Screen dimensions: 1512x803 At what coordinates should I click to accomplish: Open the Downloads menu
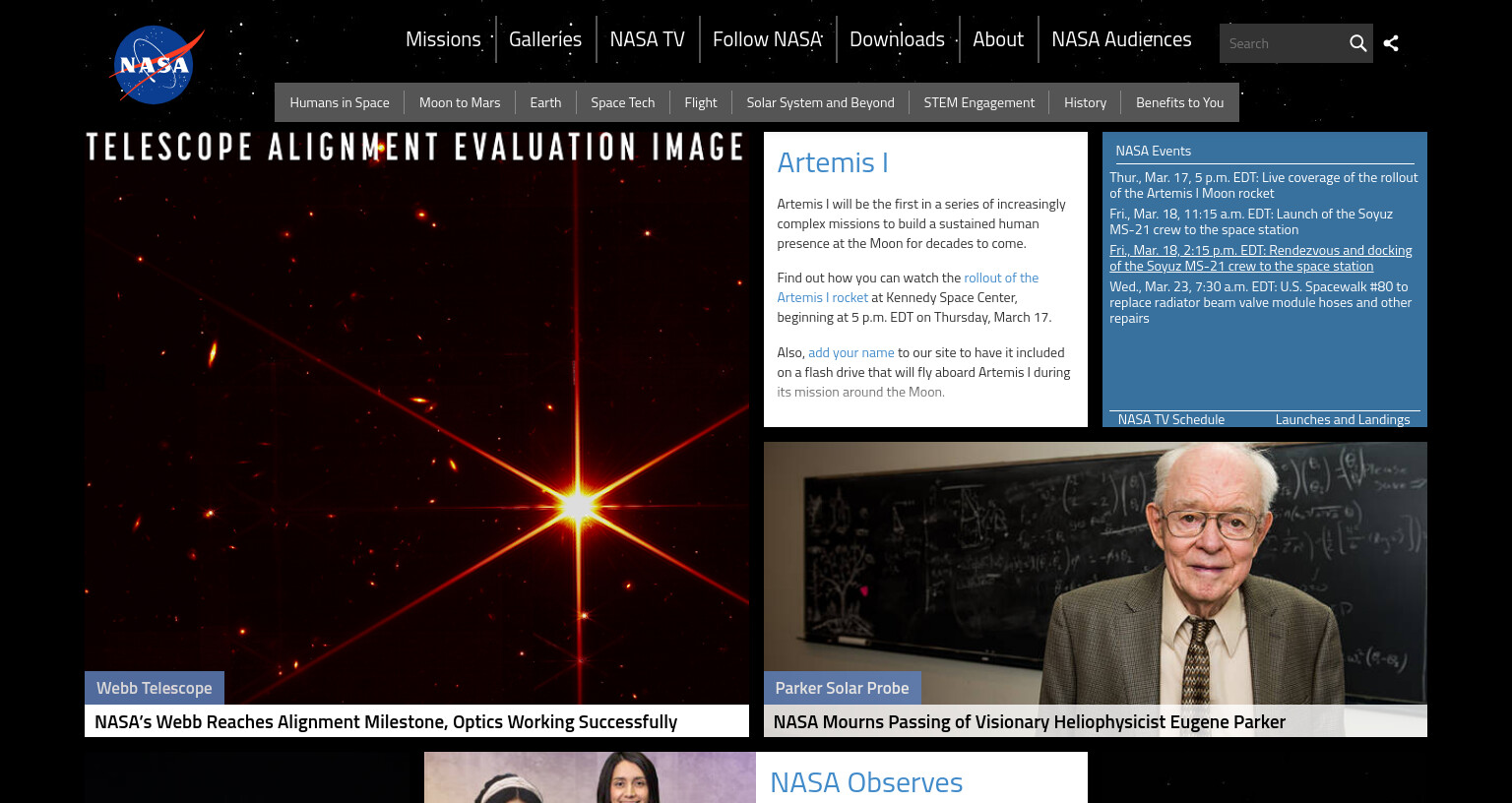897,39
